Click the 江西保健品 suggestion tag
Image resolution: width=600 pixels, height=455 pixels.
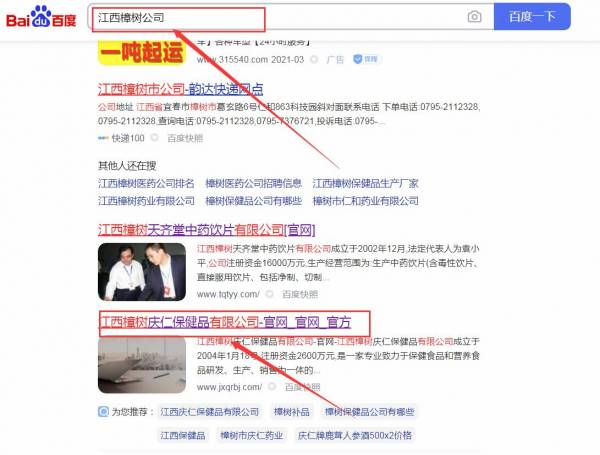coord(184,435)
